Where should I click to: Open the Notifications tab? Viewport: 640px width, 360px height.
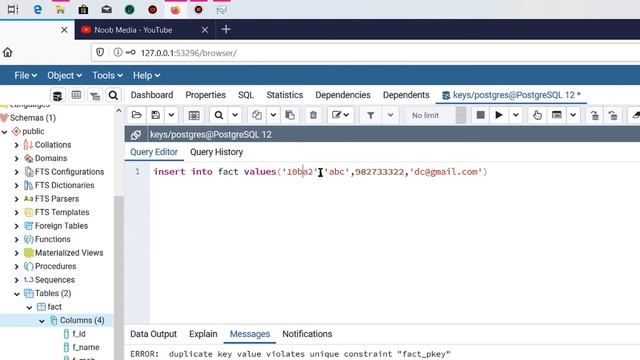[307, 334]
